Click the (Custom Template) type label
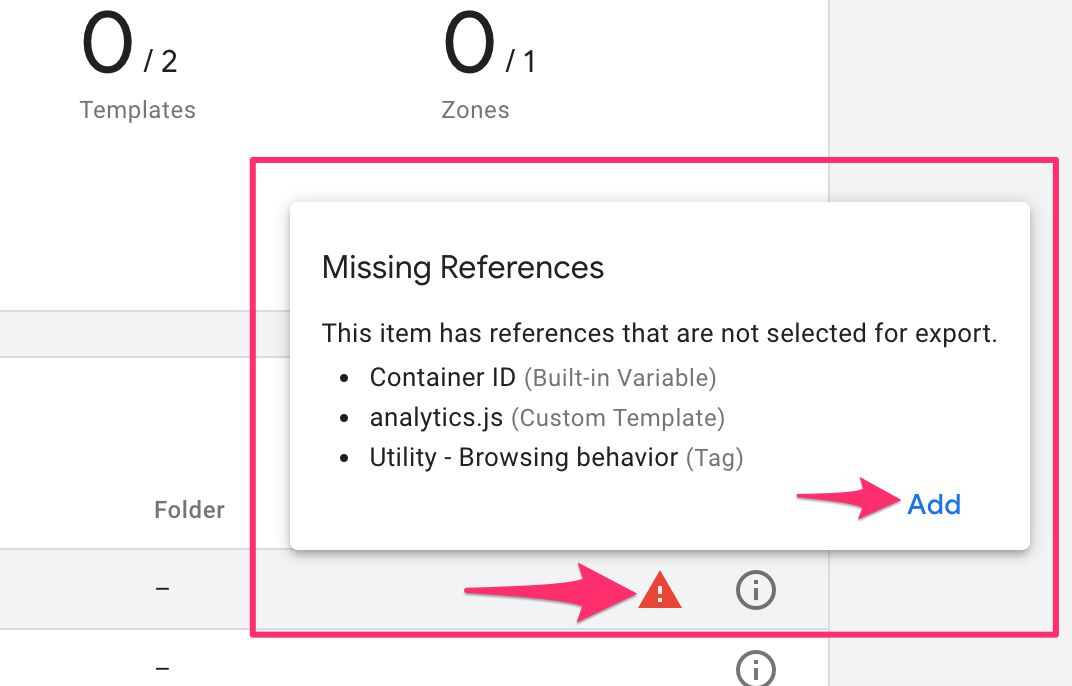Screen dimensions: 1072x686 coord(618,418)
